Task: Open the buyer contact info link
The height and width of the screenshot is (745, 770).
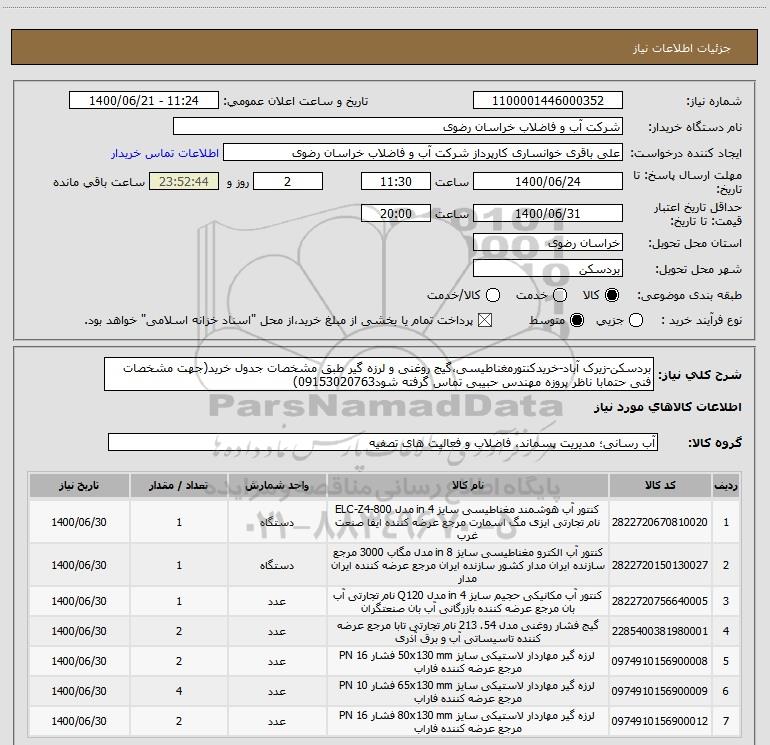Action: (165, 153)
